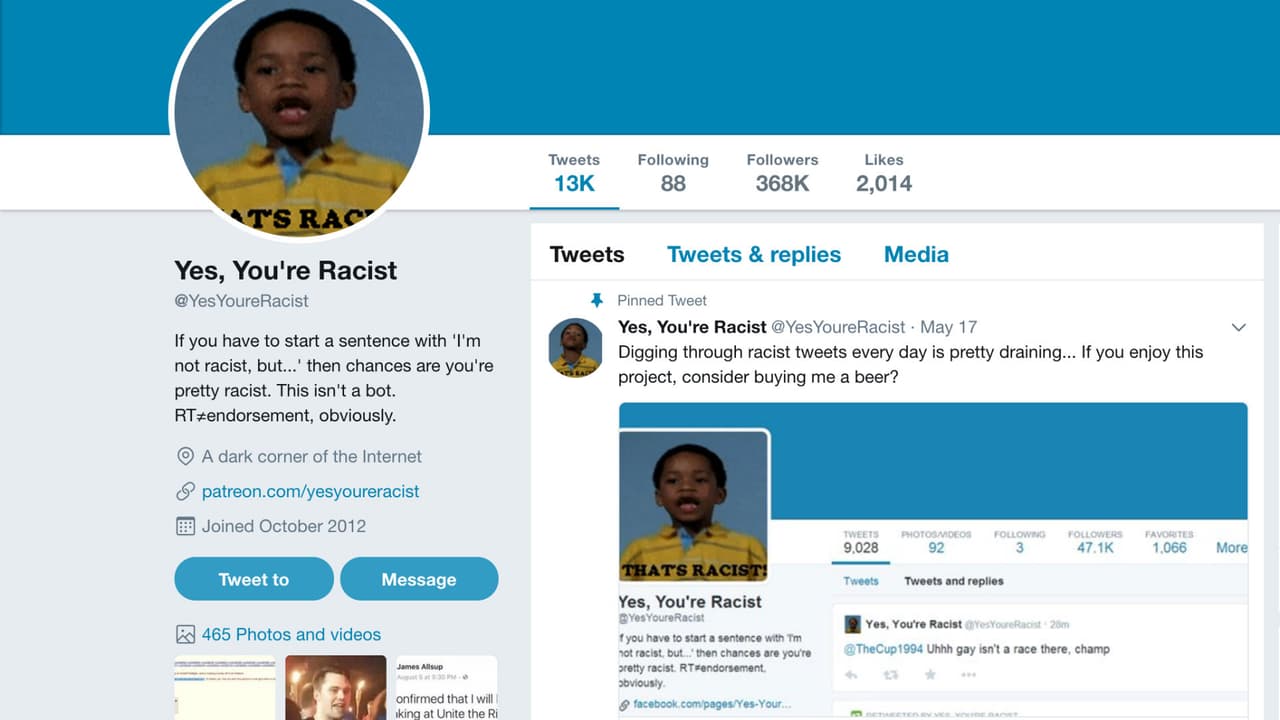Switch to the Tweets & replies tab
Screen dimensions: 1280x720
click(754, 254)
